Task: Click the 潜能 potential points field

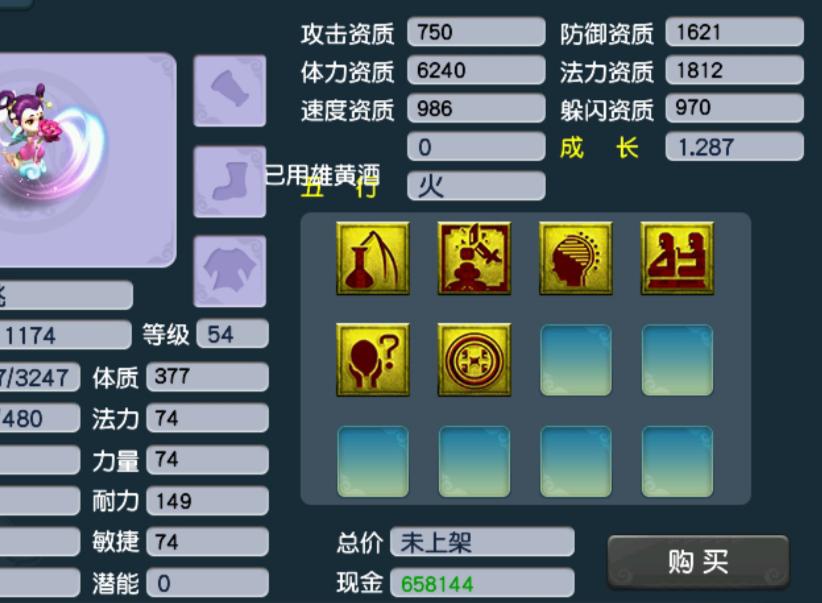Action: click(x=208, y=583)
